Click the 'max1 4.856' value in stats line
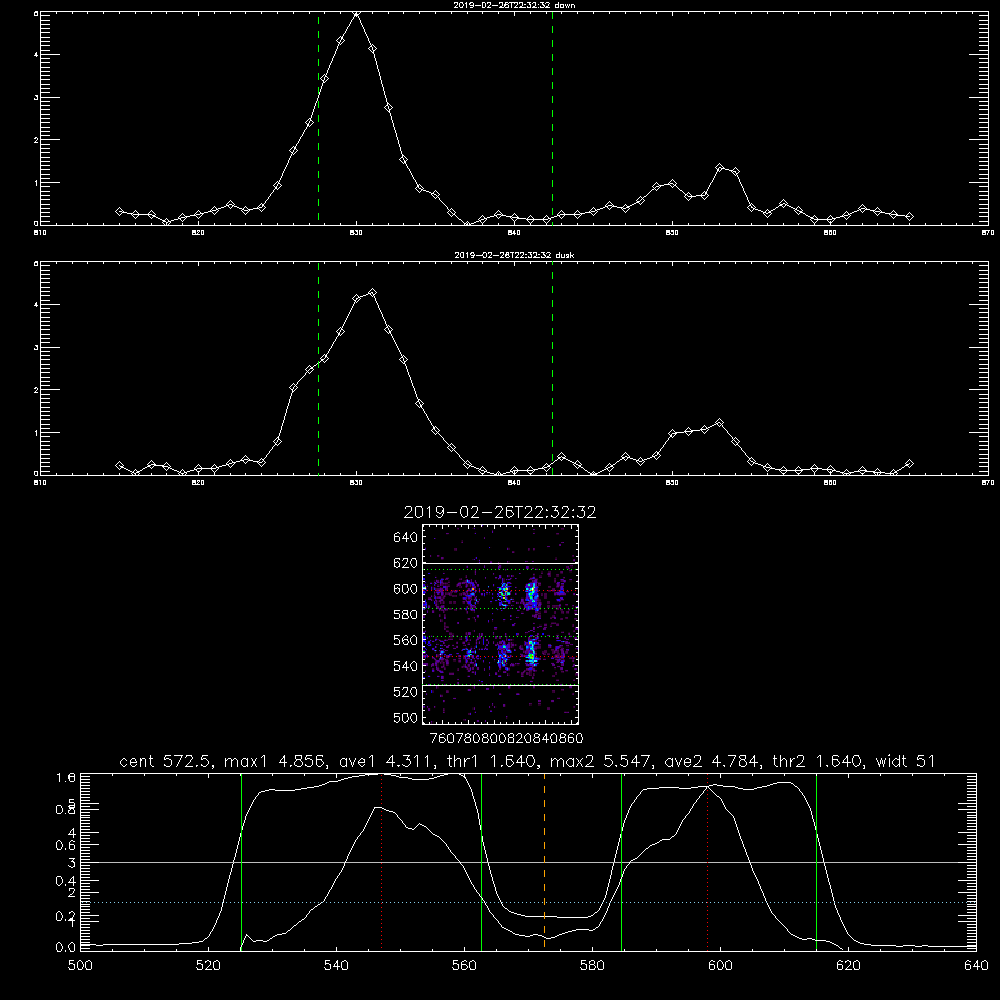Screen dimensions: 1000x1000 274,761
